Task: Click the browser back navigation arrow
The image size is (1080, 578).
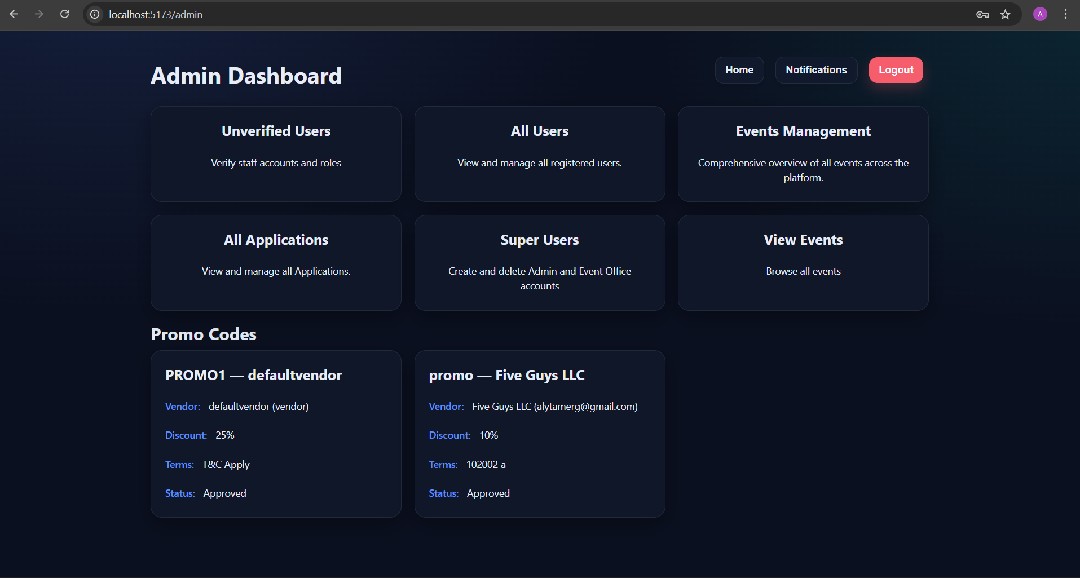Action: (13, 14)
